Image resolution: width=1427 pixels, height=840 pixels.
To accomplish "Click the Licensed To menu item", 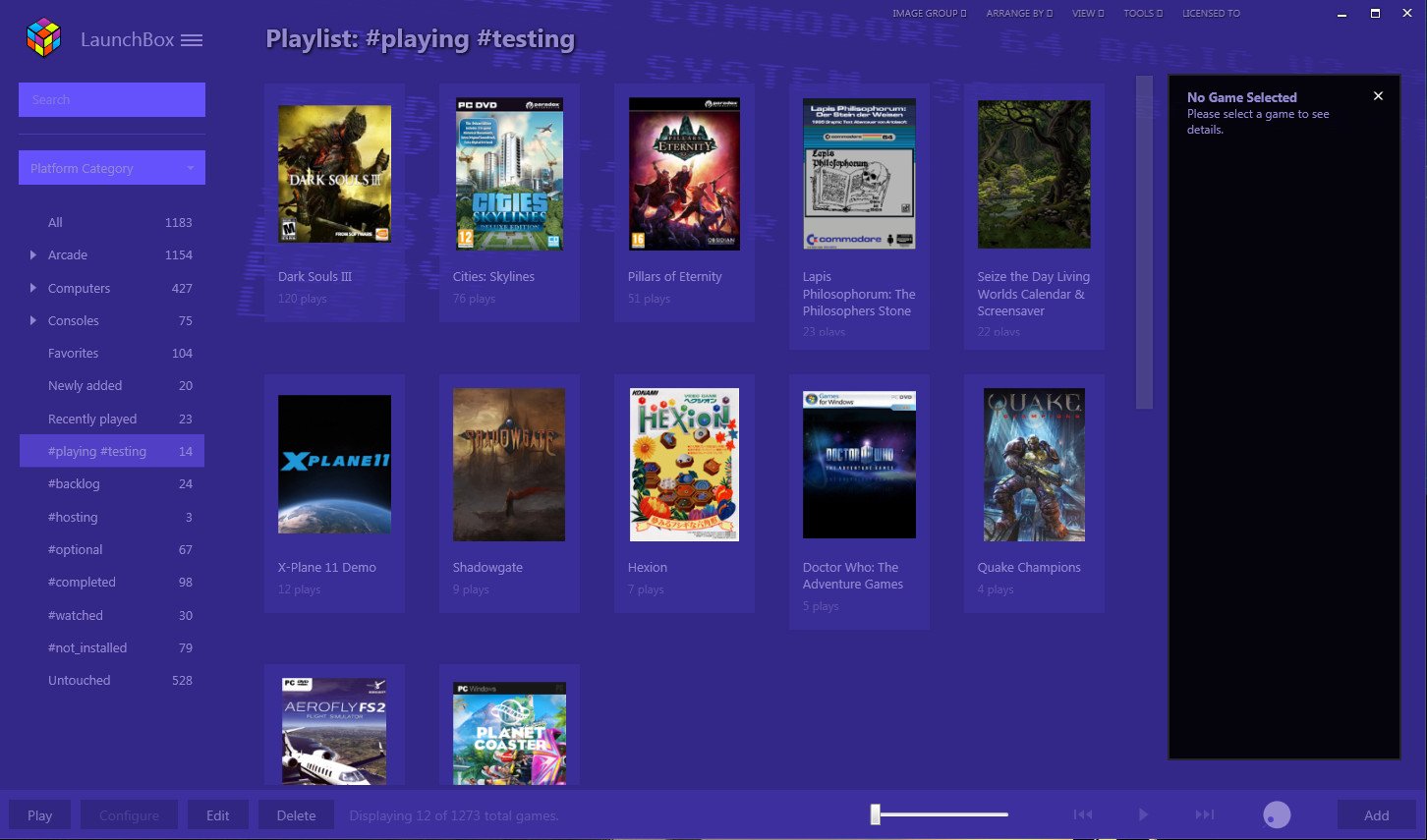I will [1211, 14].
